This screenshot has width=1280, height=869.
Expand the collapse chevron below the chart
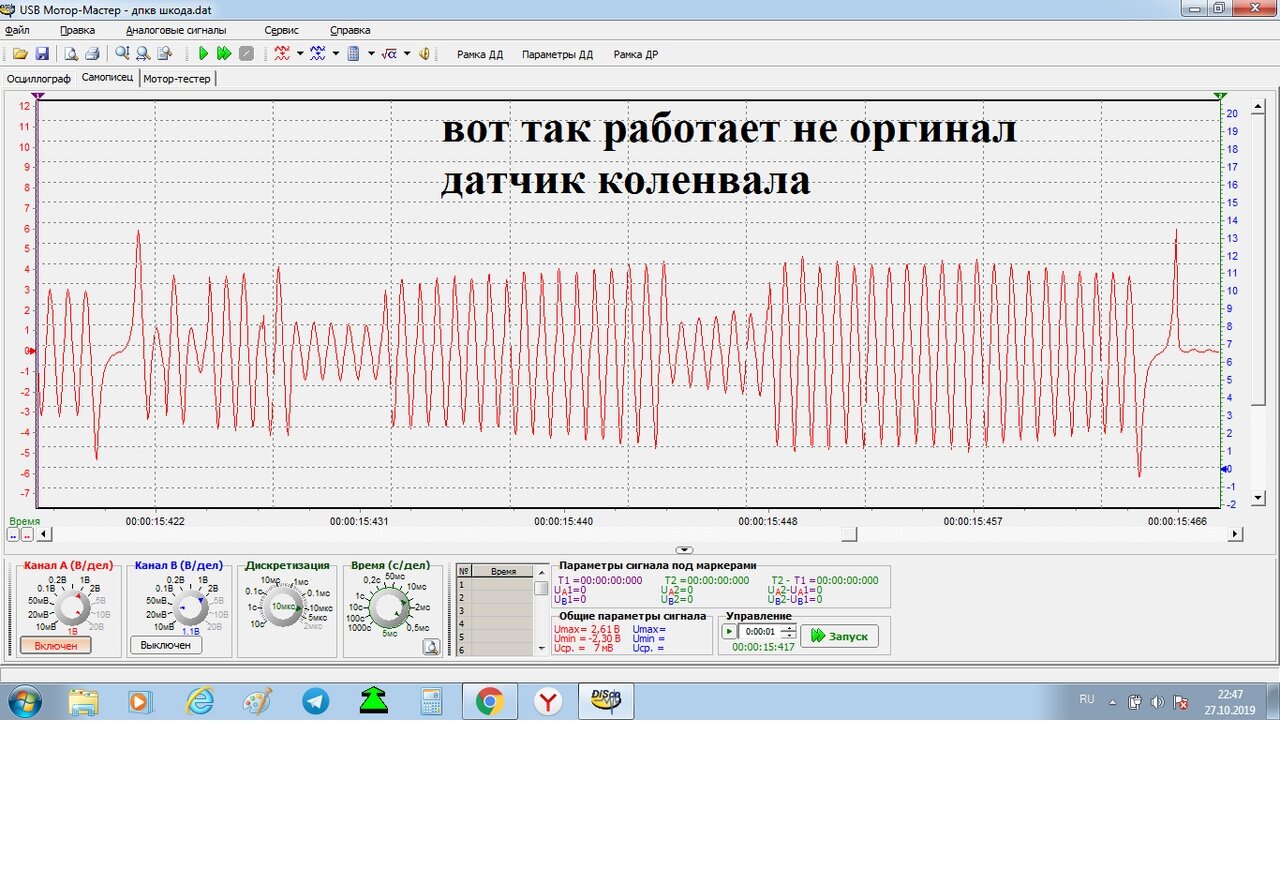pyautogui.click(x=684, y=550)
